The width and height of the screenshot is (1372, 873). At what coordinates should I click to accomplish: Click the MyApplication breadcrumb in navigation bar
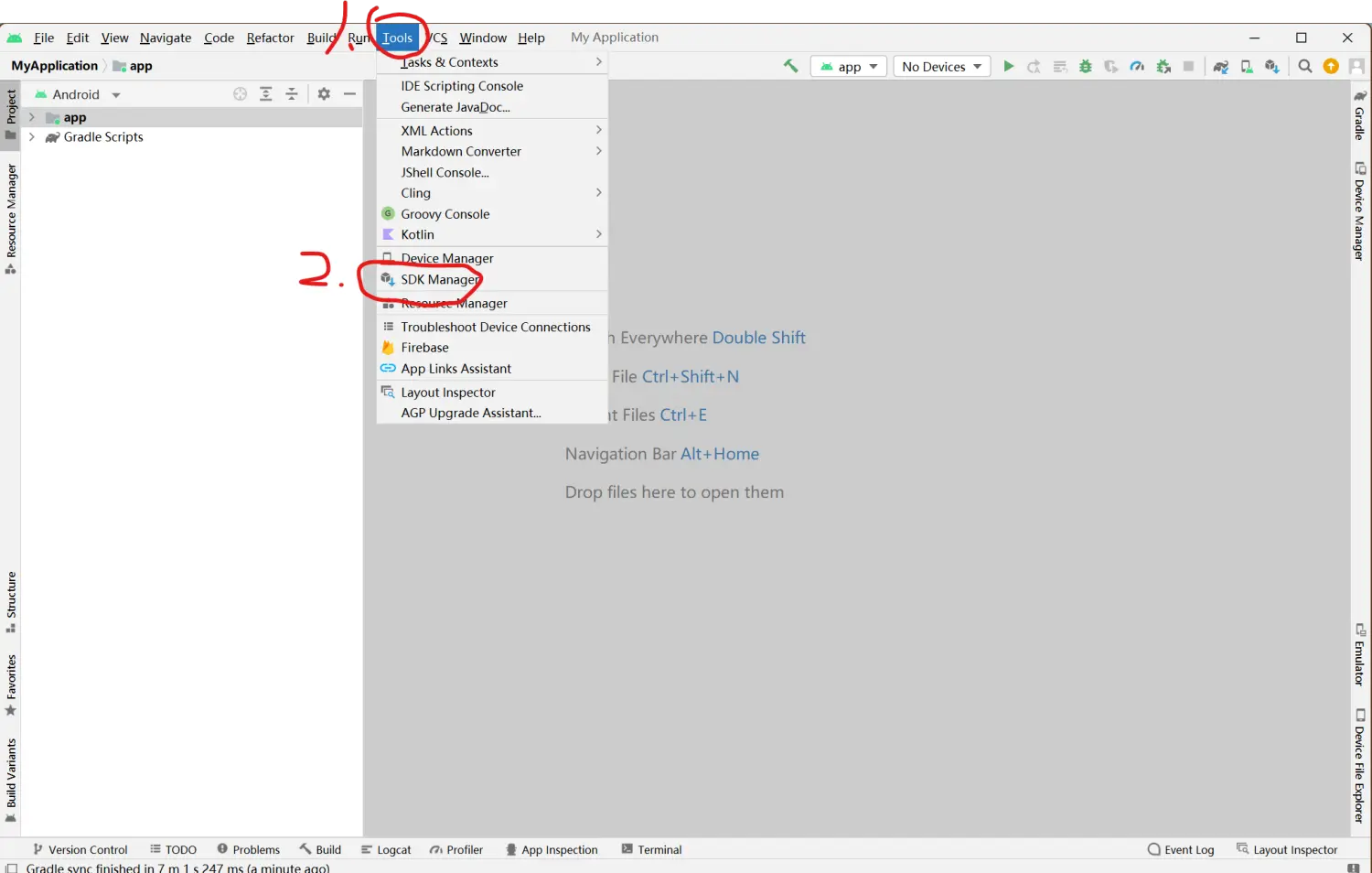click(54, 66)
